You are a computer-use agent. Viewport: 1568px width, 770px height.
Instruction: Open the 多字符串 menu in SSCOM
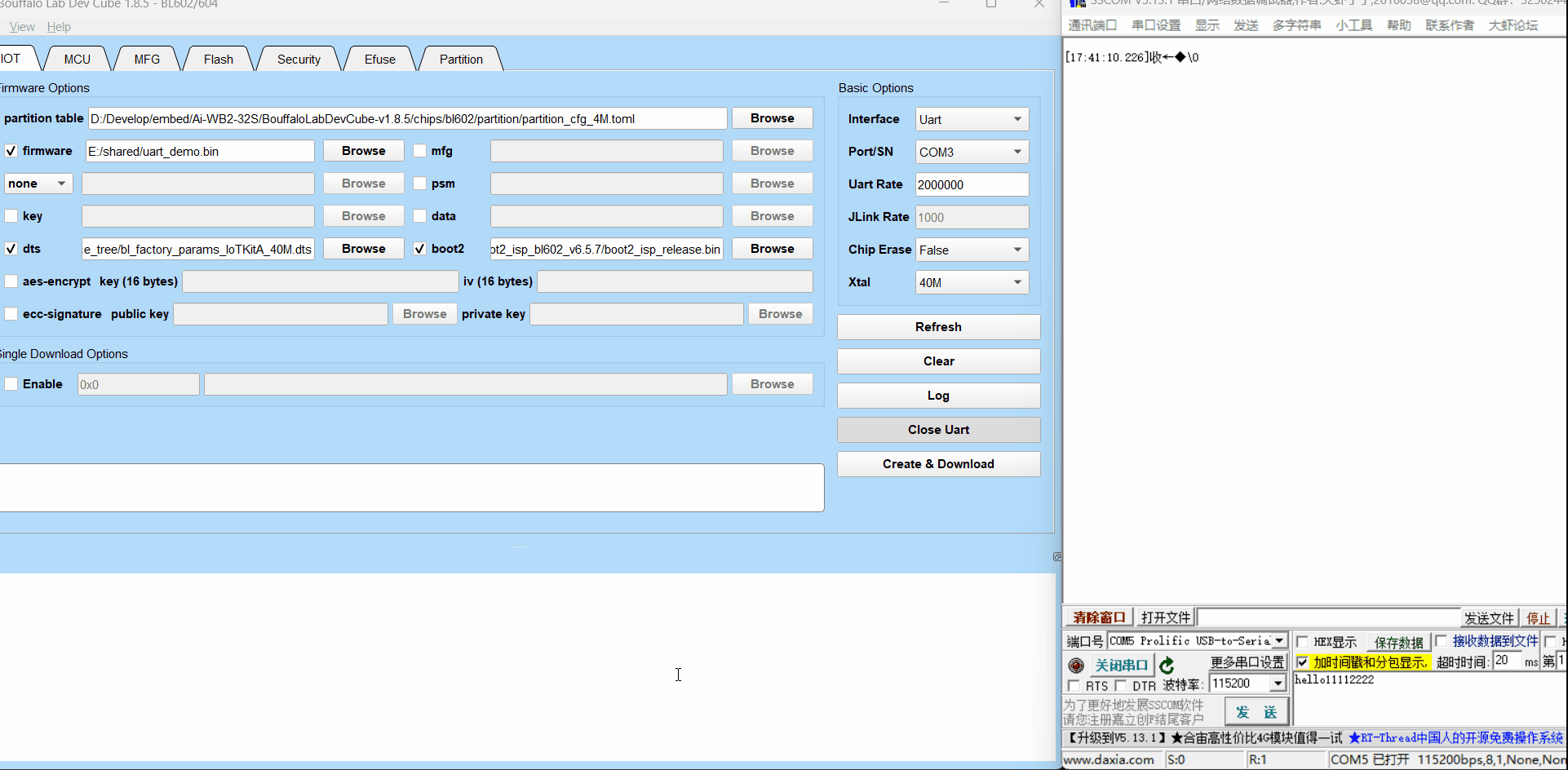[x=1296, y=25]
